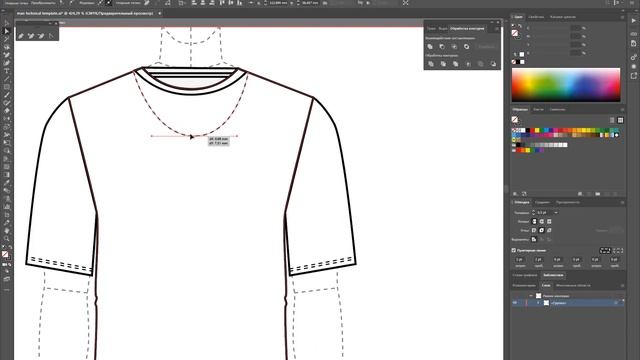Select the Rectangle tool
Screen dimensions: 640x360
pos(7,87)
